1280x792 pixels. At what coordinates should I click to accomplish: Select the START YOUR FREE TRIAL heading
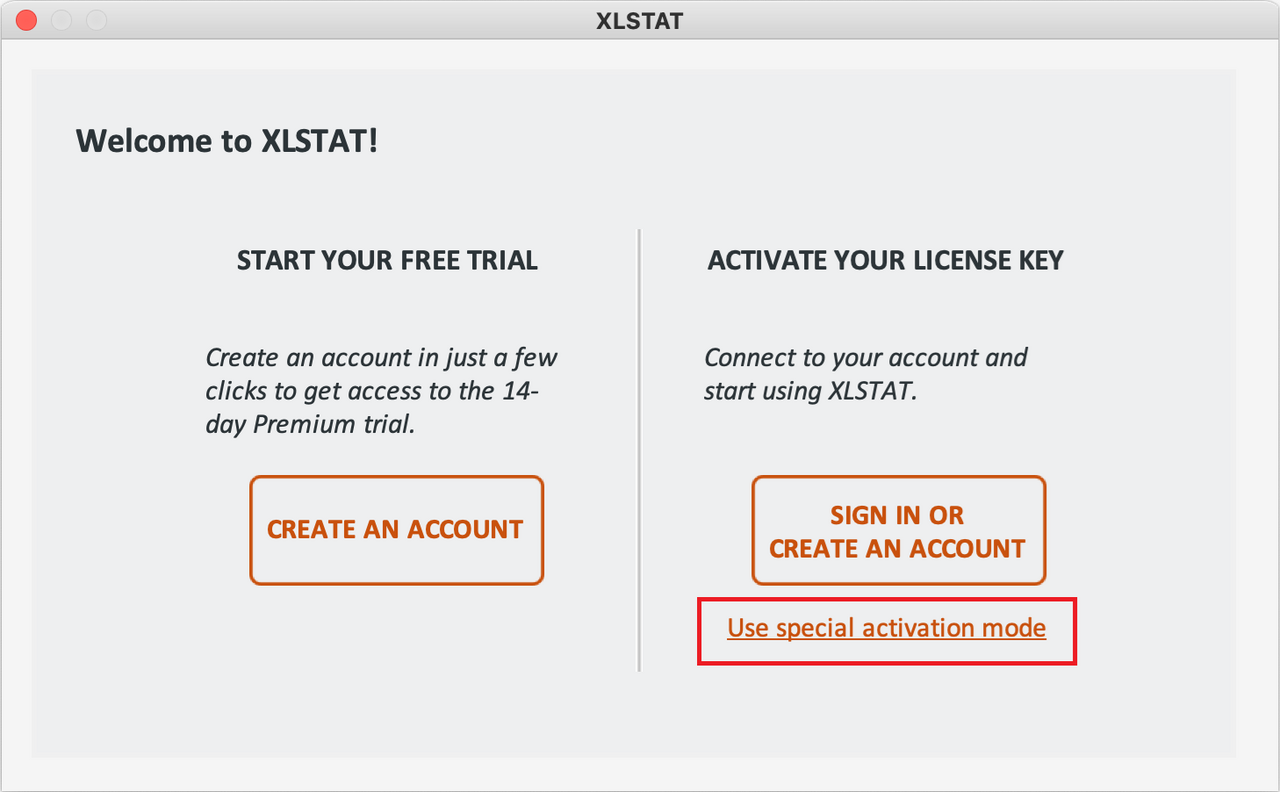click(387, 261)
